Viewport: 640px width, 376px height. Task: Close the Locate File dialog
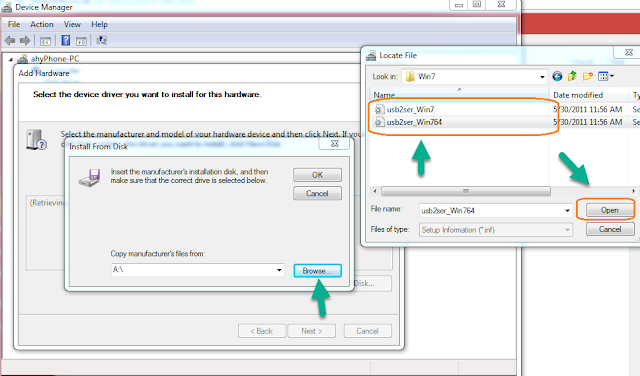point(629,52)
